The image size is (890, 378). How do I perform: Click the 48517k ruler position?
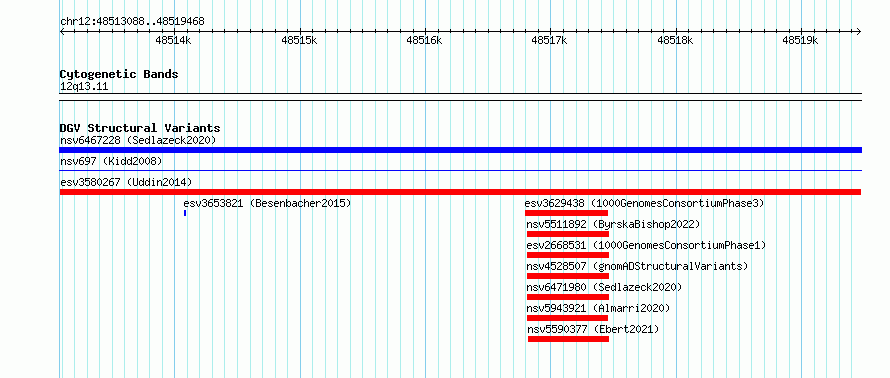pos(549,41)
